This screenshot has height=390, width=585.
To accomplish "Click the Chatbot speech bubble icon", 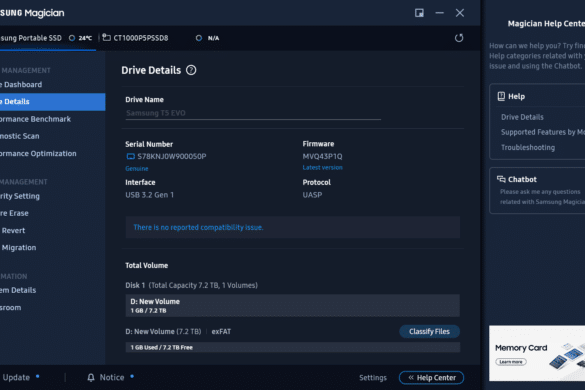I will pyautogui.click(x=501, y=179).
